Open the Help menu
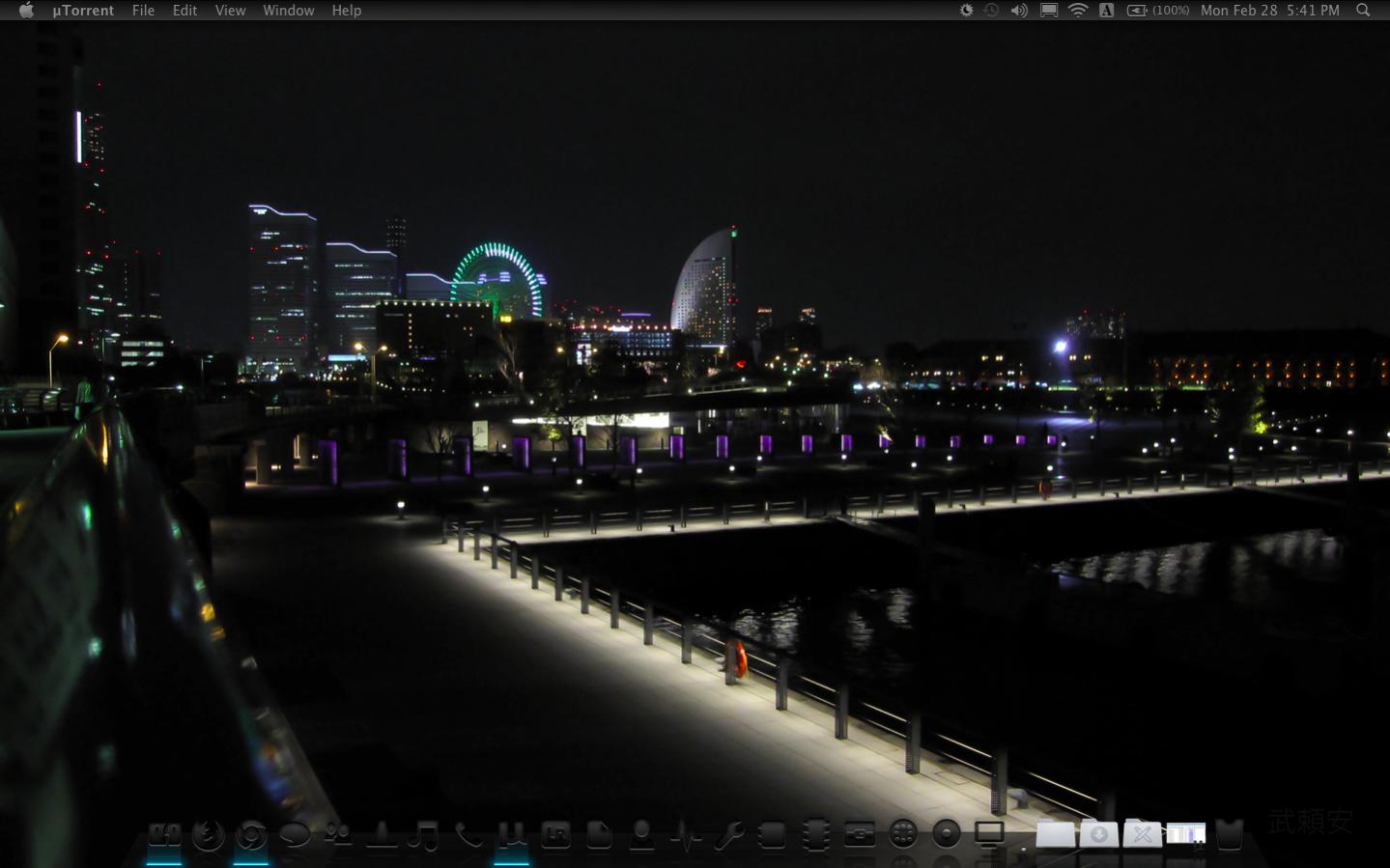 pyautogui.click(x=346, y=11)
